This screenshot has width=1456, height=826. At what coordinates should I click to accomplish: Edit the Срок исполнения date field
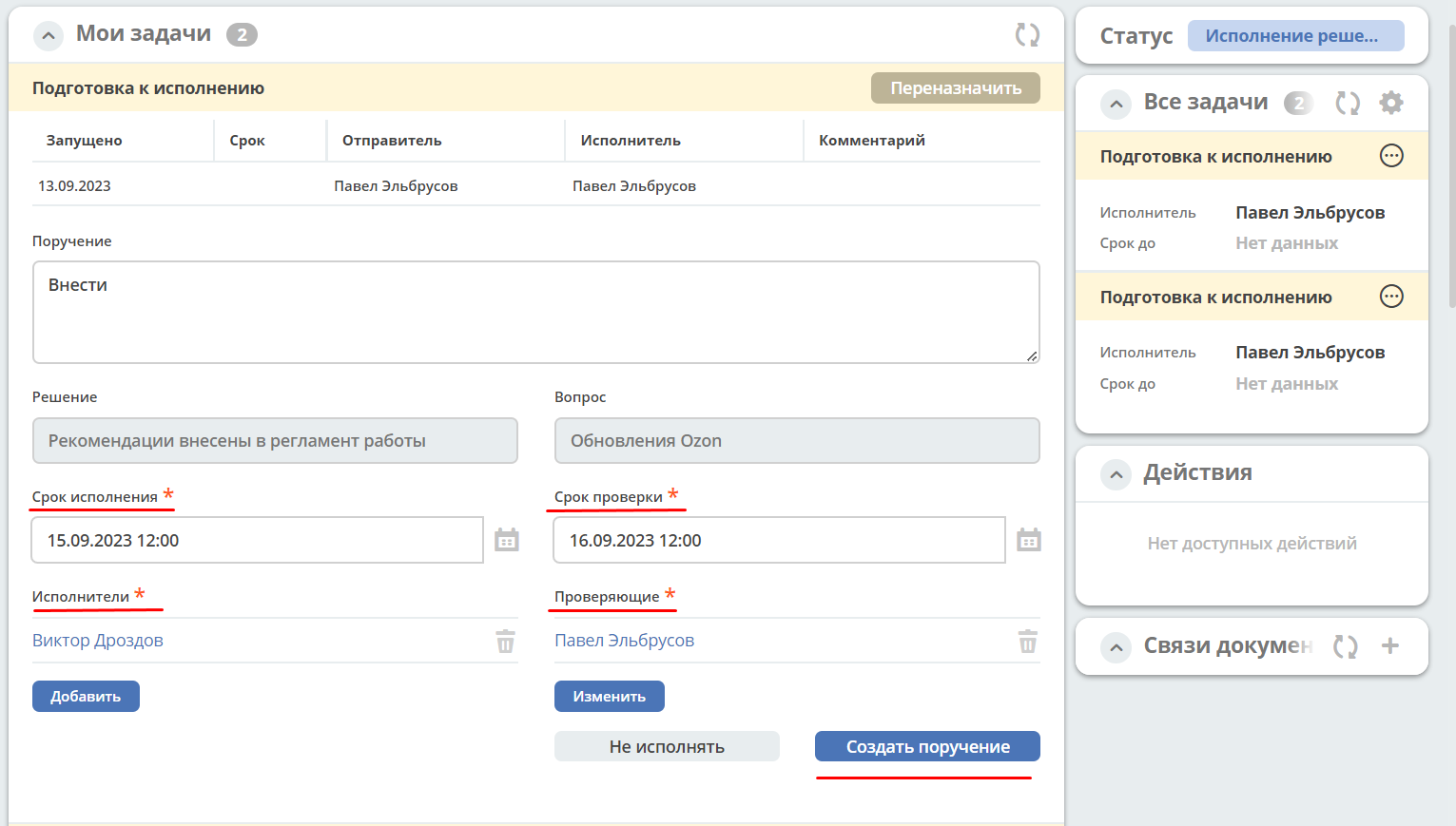(x=257, y=540)
